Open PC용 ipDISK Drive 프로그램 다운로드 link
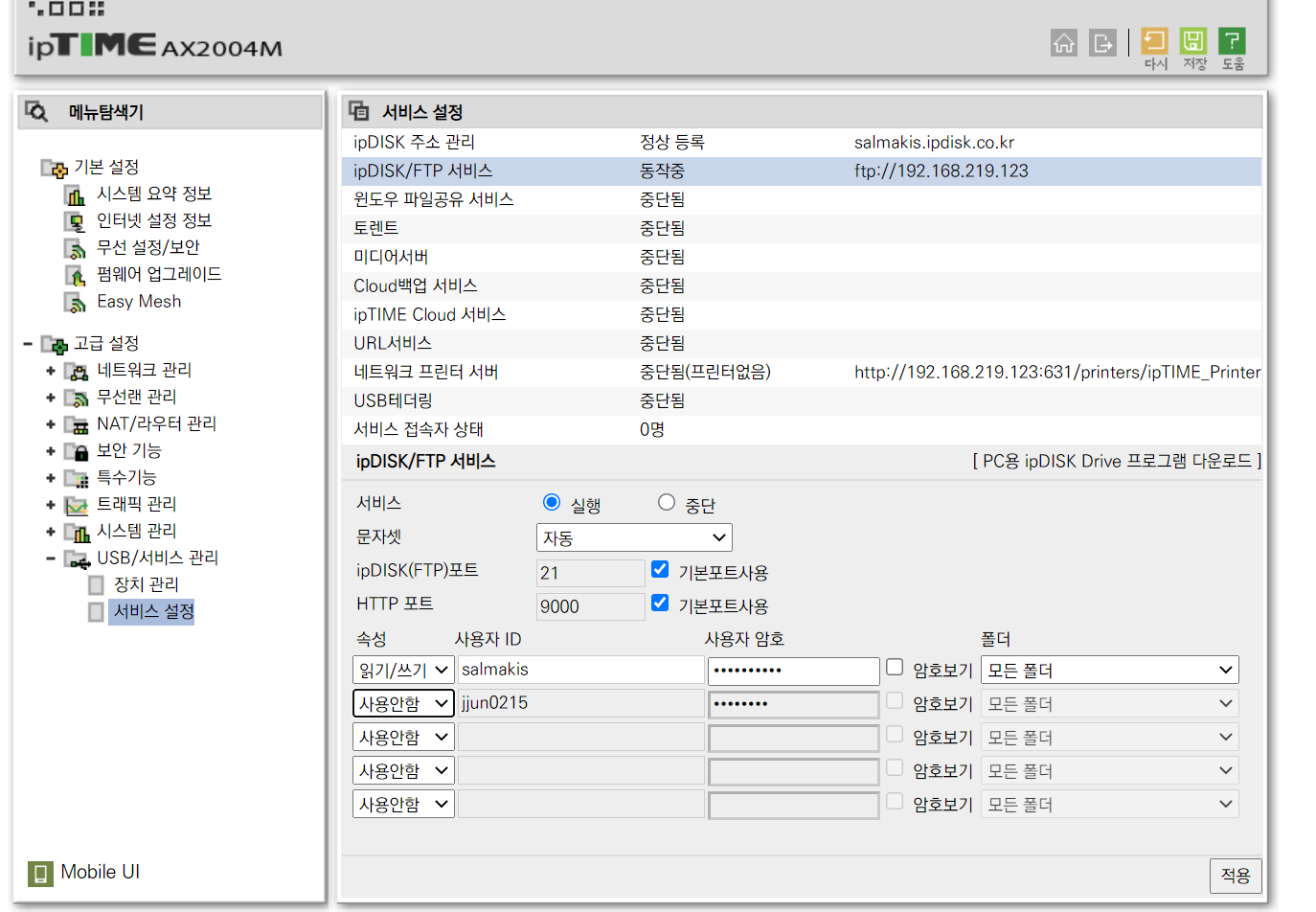Viewport: 1316px width, 912px height. pos(1117,462)
